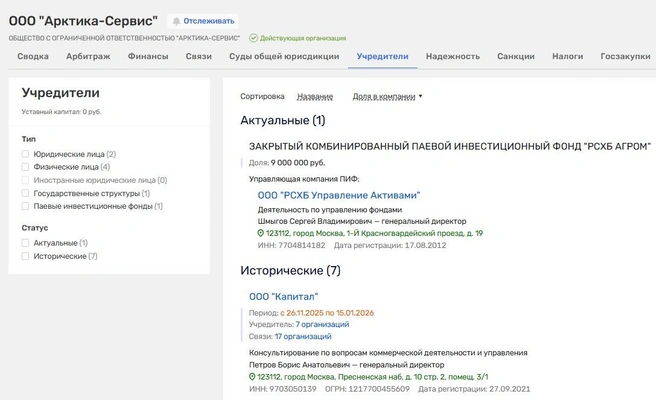Screen dimensions: 656x400
Task: Click the period с 26.11.2025 по 15.01.2026
Action: [327, 313]
